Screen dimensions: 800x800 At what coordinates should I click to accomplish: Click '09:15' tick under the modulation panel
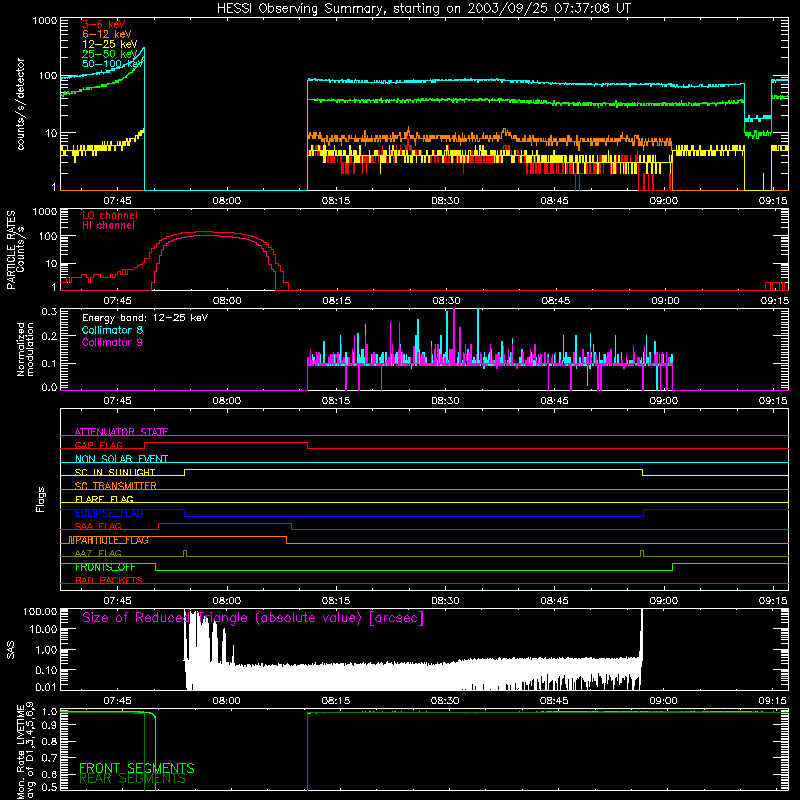(773, 401)
